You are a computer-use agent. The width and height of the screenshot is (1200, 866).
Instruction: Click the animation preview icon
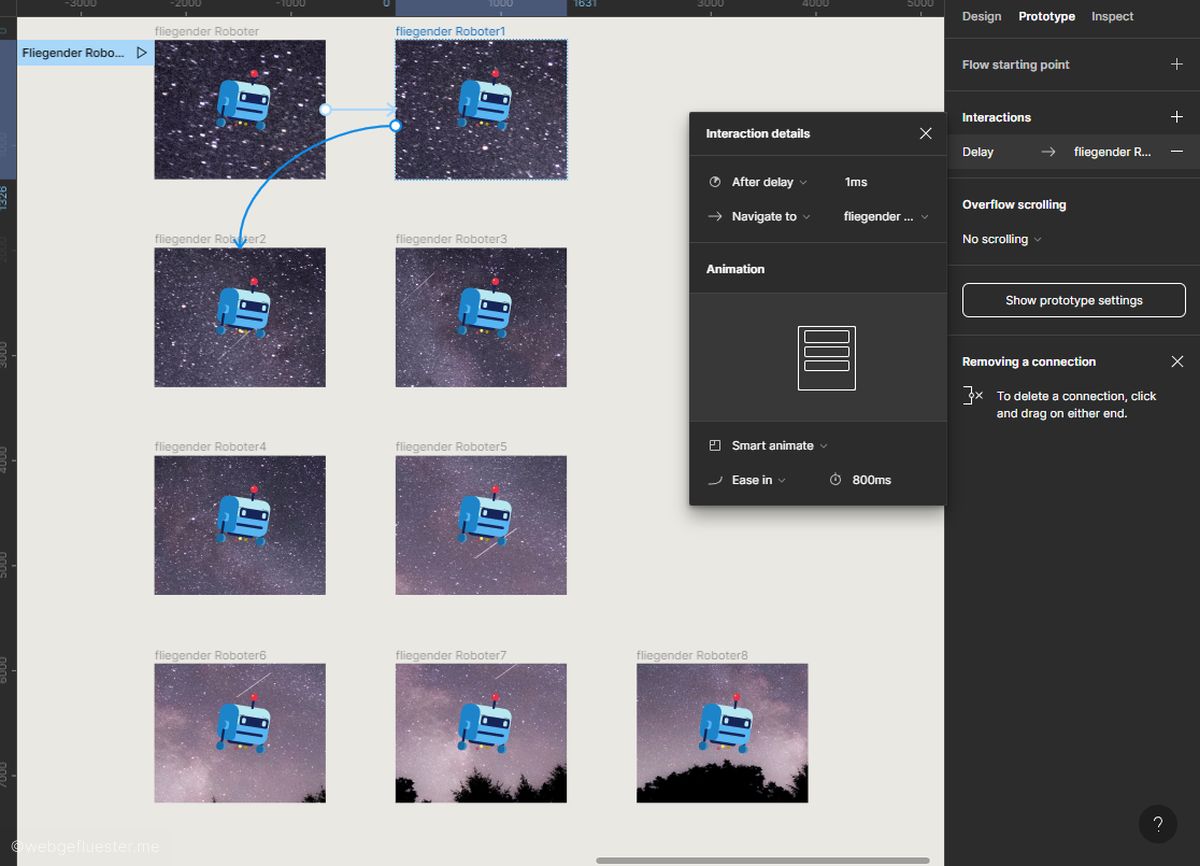click(x=826, y=358)
